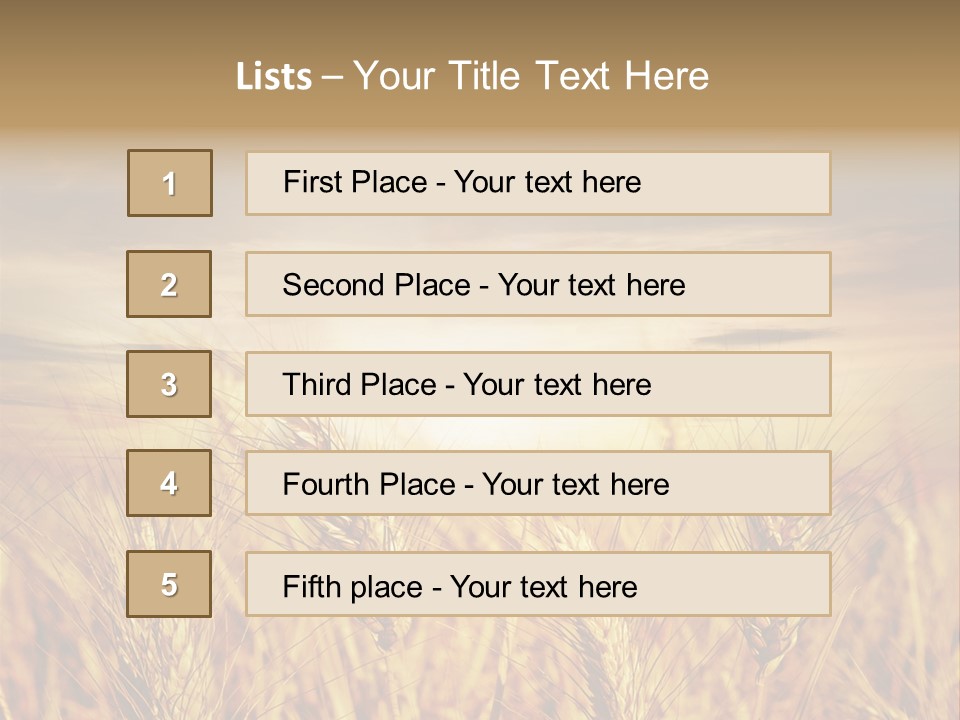This screenshot has width=960, height=720.
Task: Click the words 'First Place'
Action: coord(355,182)
